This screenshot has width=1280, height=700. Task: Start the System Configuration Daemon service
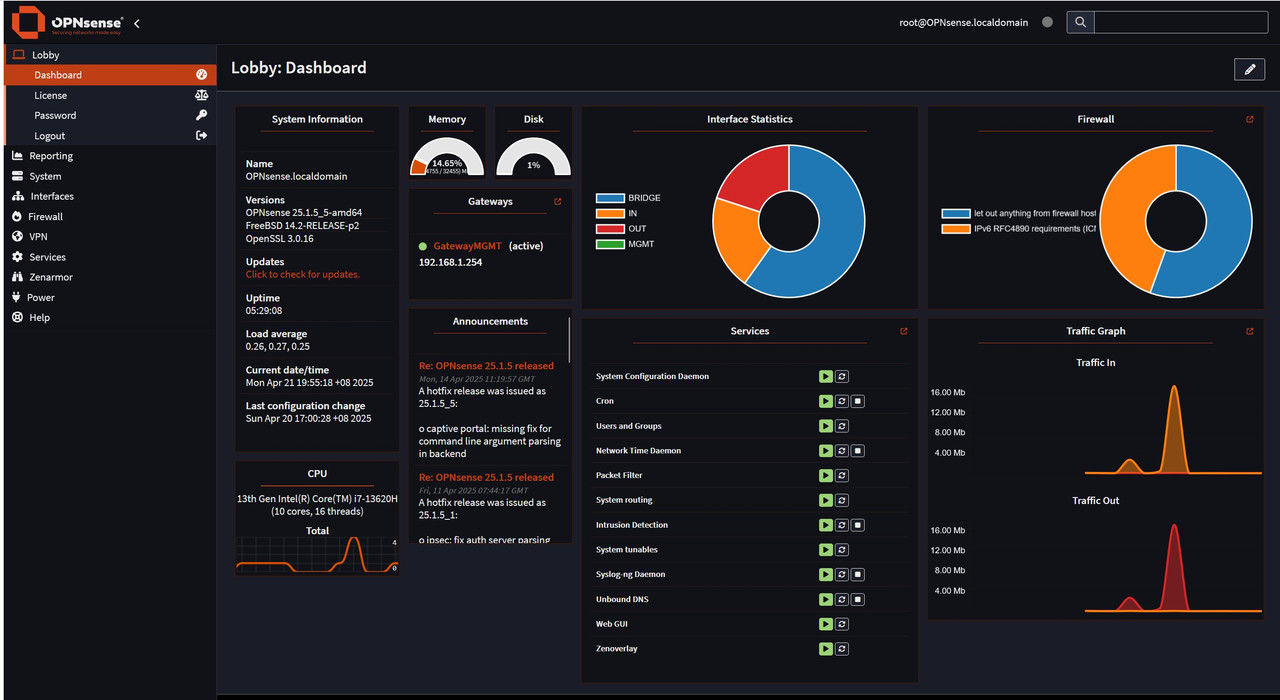[x=825, y=377]
